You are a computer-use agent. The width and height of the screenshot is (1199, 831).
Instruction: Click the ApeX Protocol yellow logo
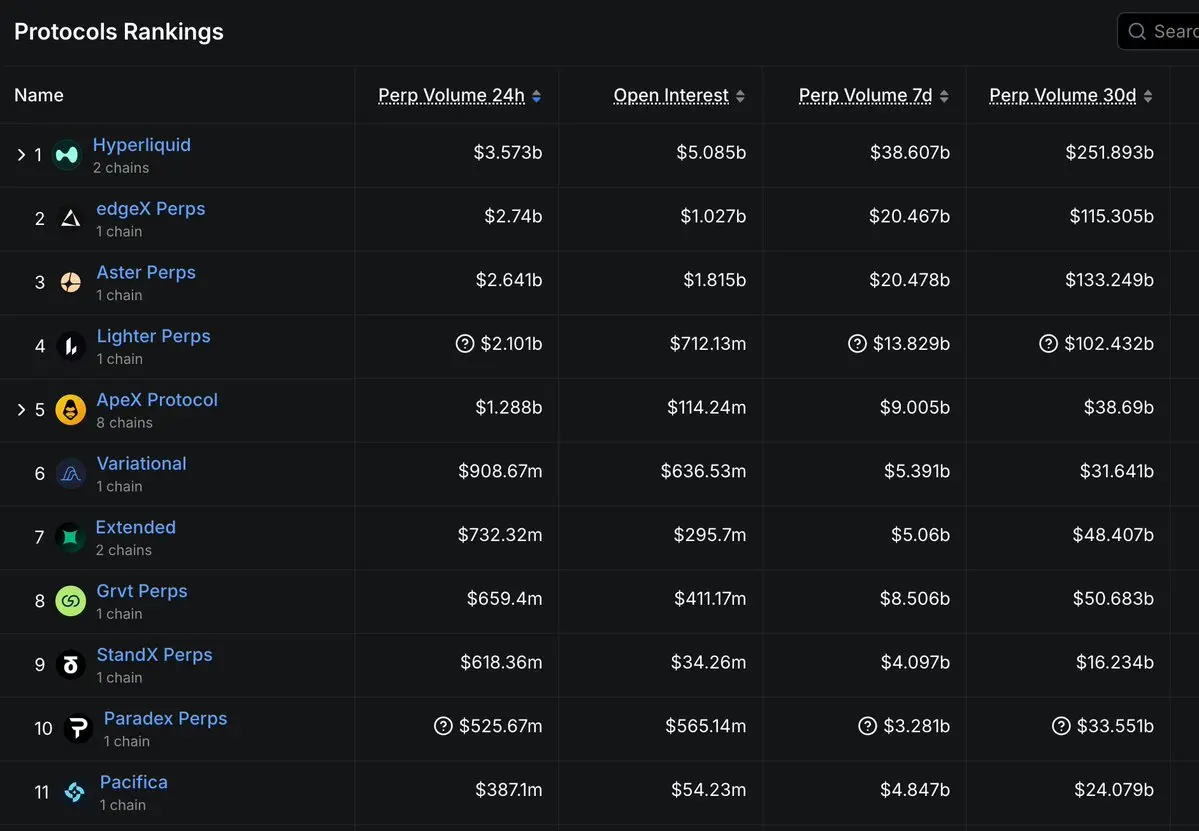[x=70, y=409]
